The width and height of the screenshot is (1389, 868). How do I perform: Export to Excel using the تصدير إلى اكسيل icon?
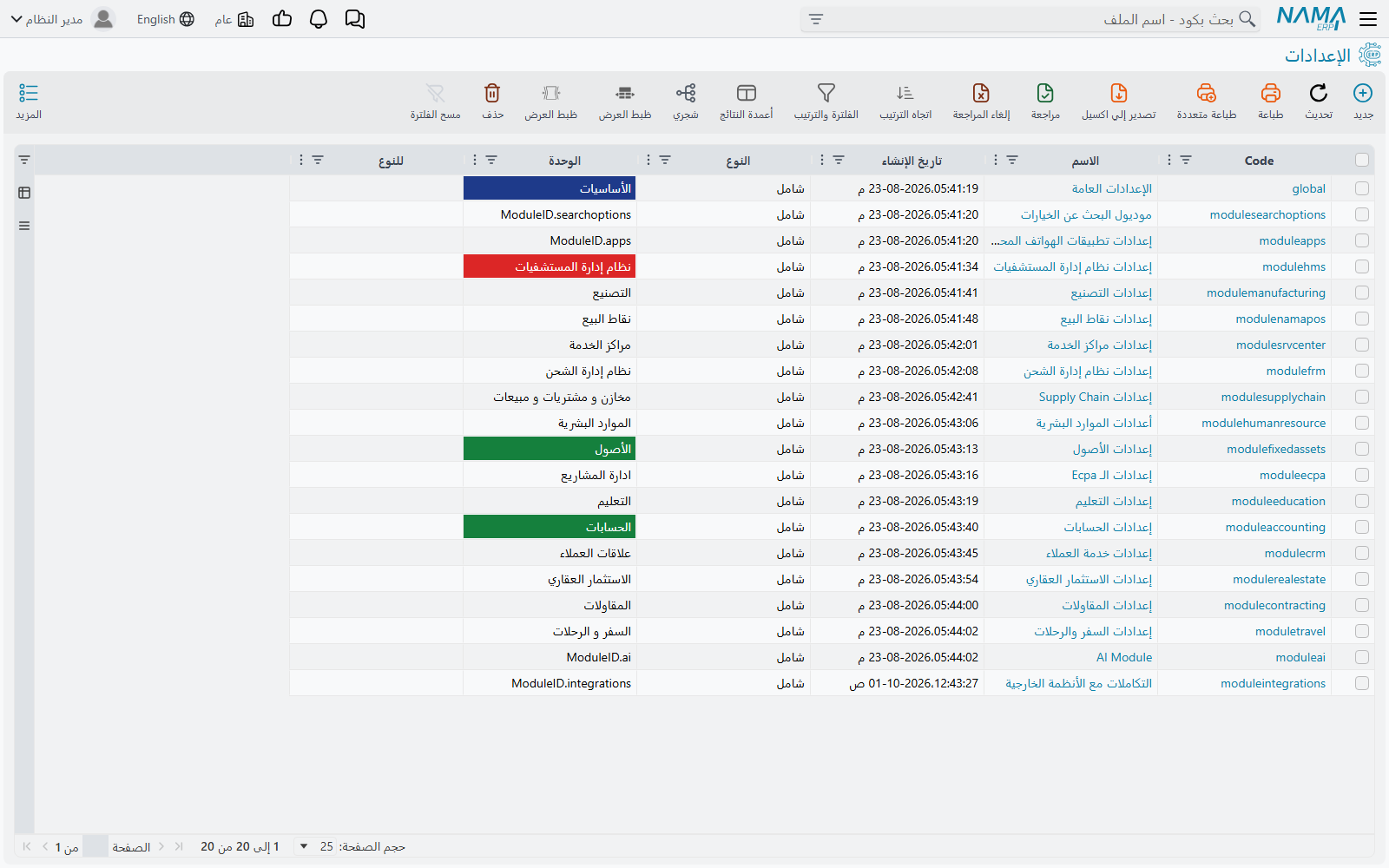pos(1119,93)
